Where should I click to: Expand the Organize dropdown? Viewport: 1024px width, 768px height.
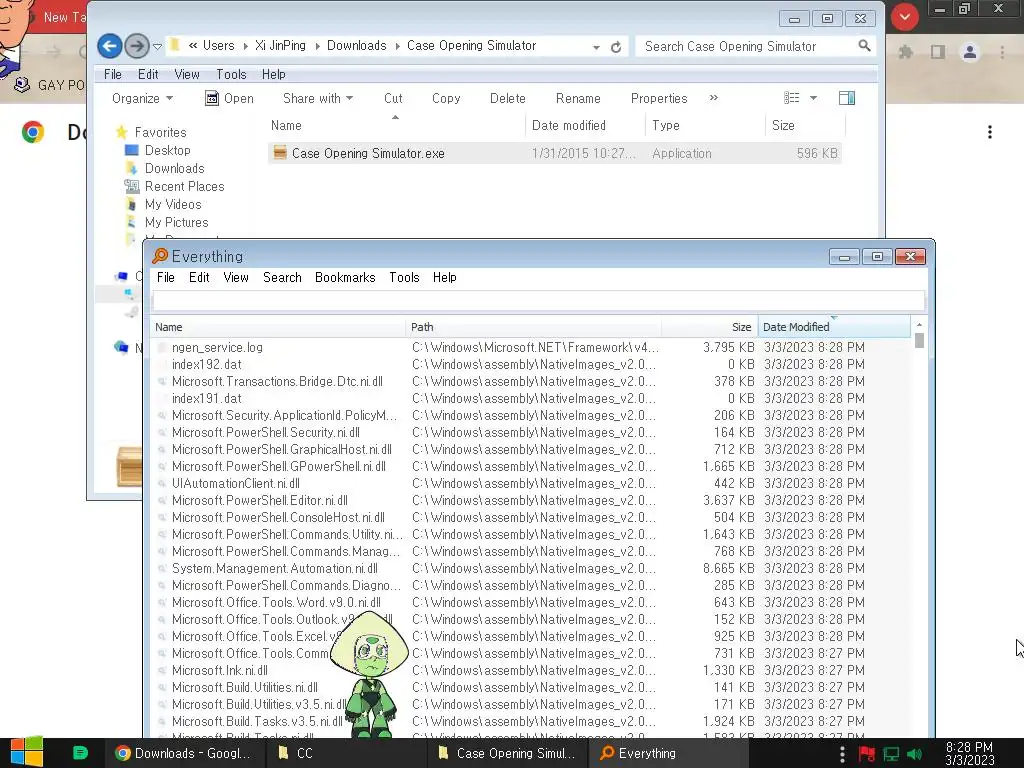[x=142, y=98]
